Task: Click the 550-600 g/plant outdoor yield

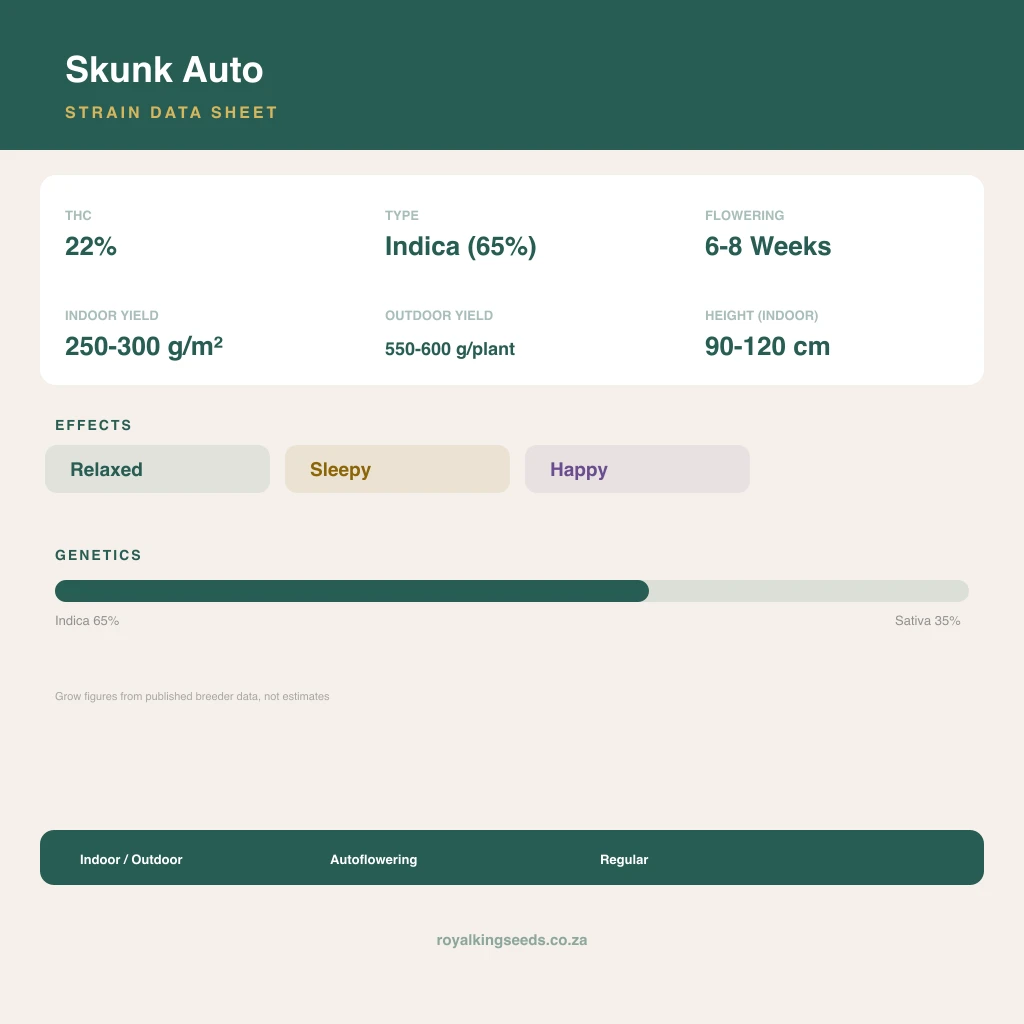Action: pyautogui.click(x=450, y=349)
